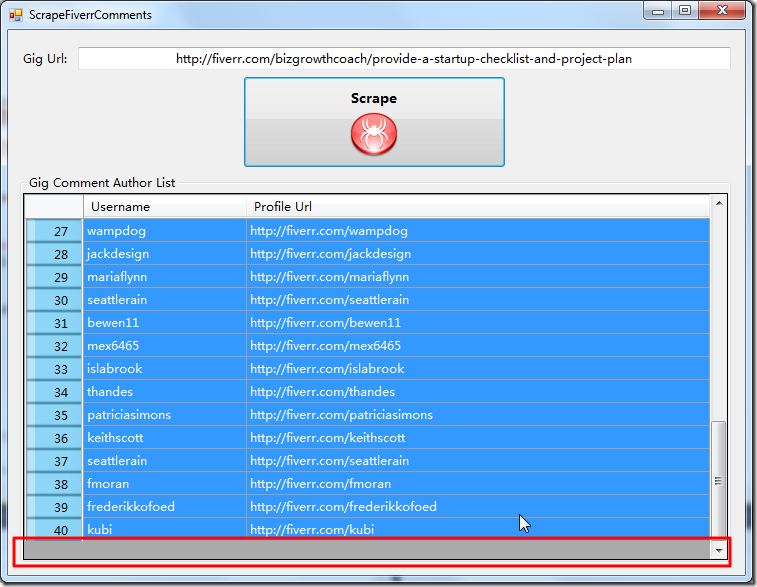The height and width of the screenshot is (587, 757).
Task: Click username cell patriciasimons
Action: 165,415
